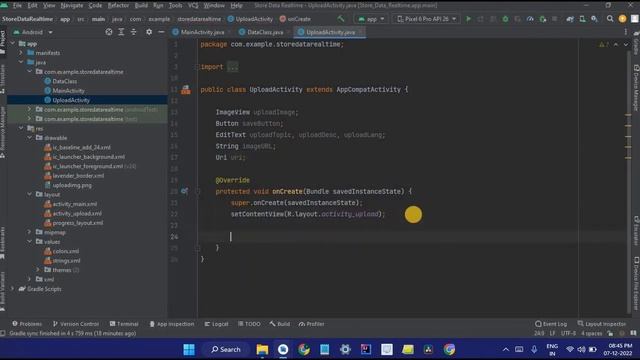Screen dimensions: 640x360
Task: Open the Build menu
Action: (141, 5)
